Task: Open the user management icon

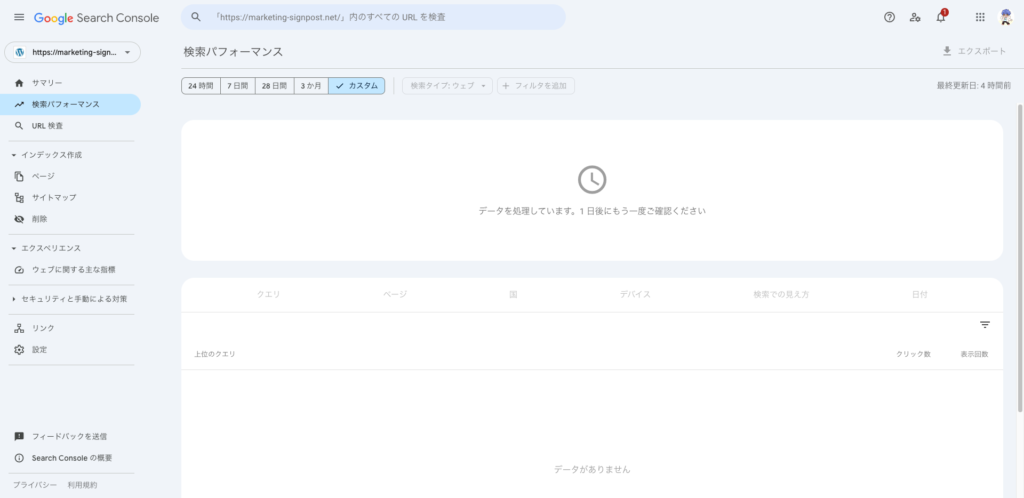Action: [915, 17]
